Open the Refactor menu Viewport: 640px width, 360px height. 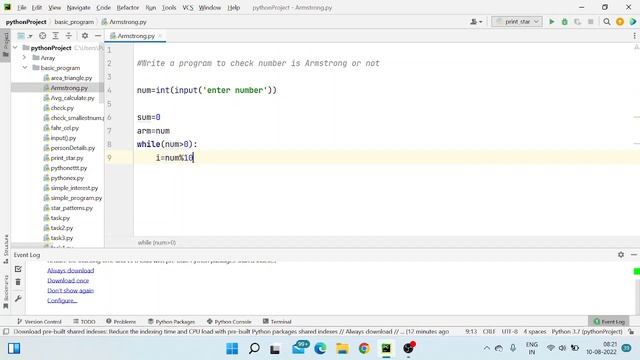click(x=128, y=7)
